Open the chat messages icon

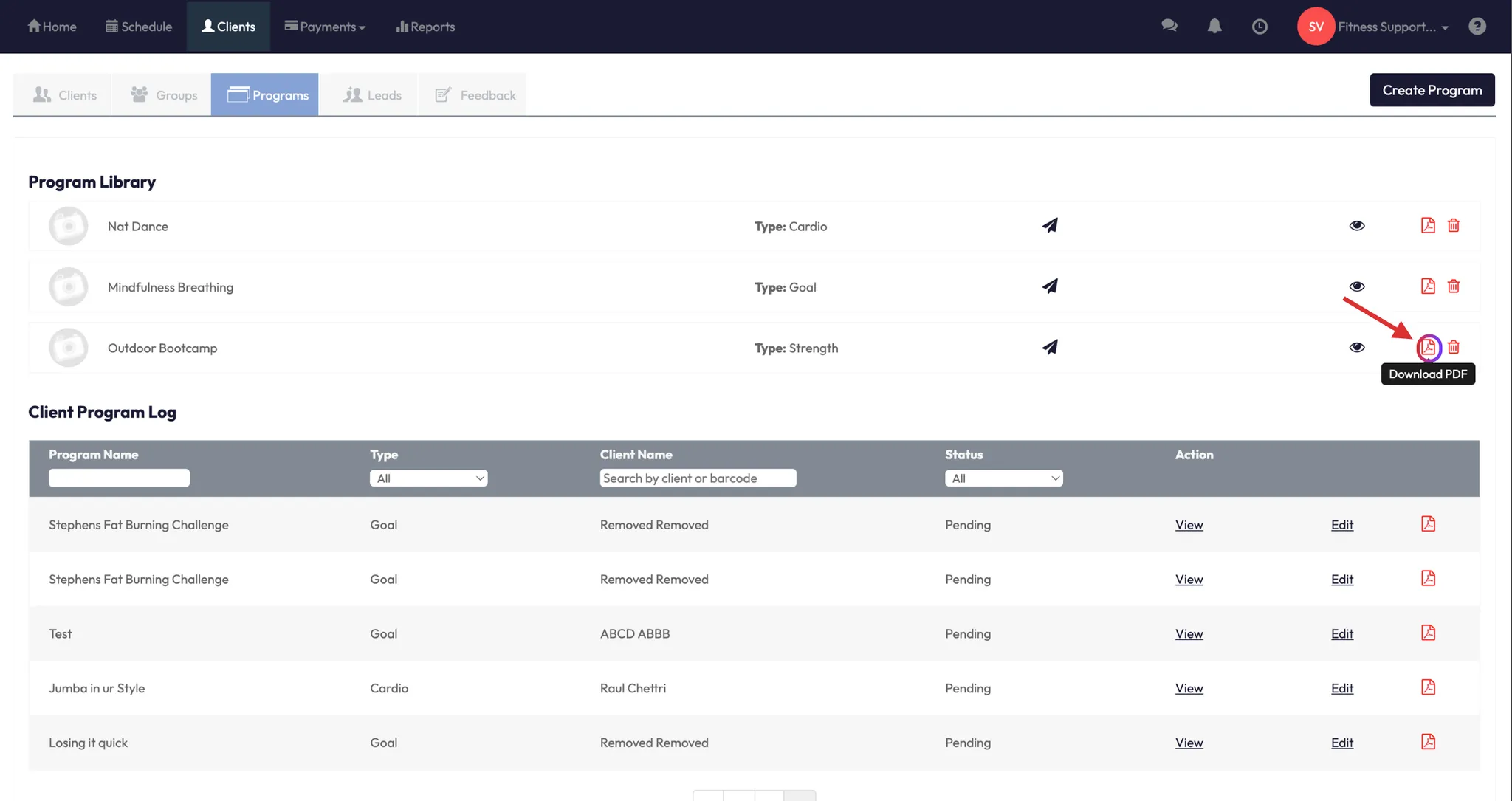(x=1169, y=26)
